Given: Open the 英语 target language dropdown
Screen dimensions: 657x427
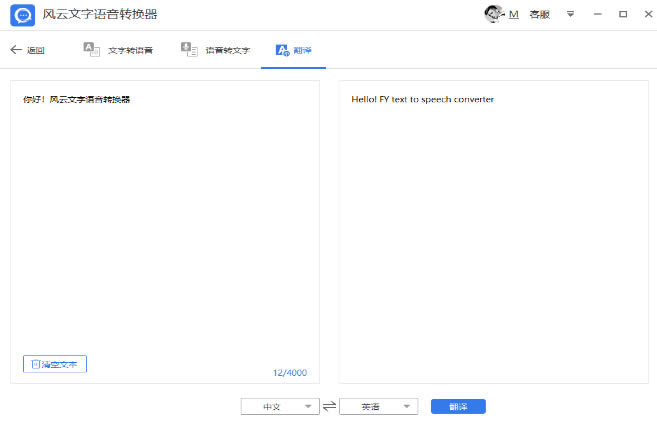Looking at the screenshot, I should pyautogui.click(x=378, y=406).
